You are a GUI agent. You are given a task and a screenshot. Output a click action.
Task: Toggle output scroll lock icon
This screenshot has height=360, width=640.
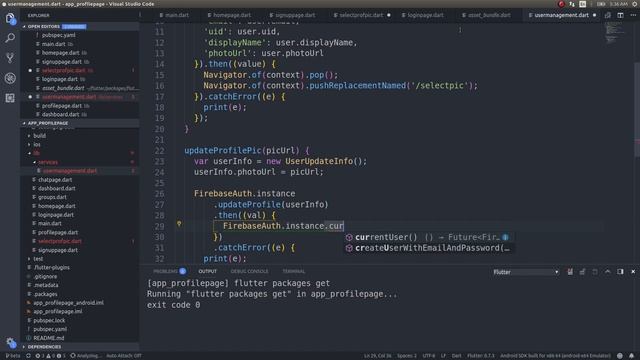[x=582, y=272]
